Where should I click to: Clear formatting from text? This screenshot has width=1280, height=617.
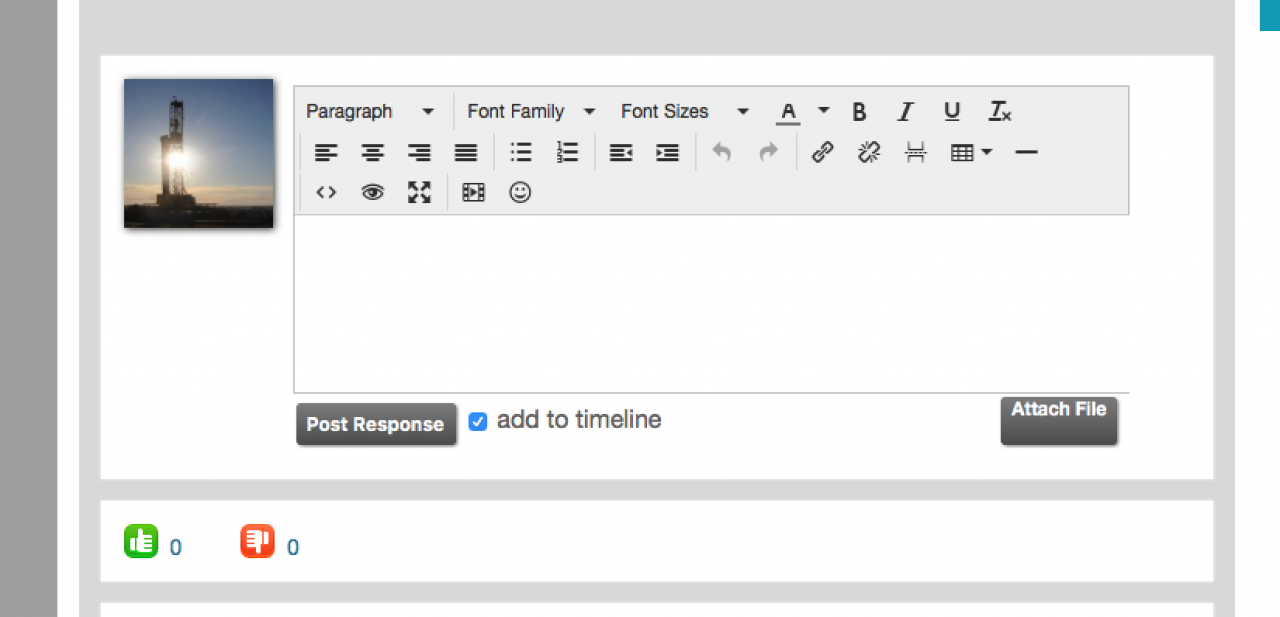(x=1000, y=112)
